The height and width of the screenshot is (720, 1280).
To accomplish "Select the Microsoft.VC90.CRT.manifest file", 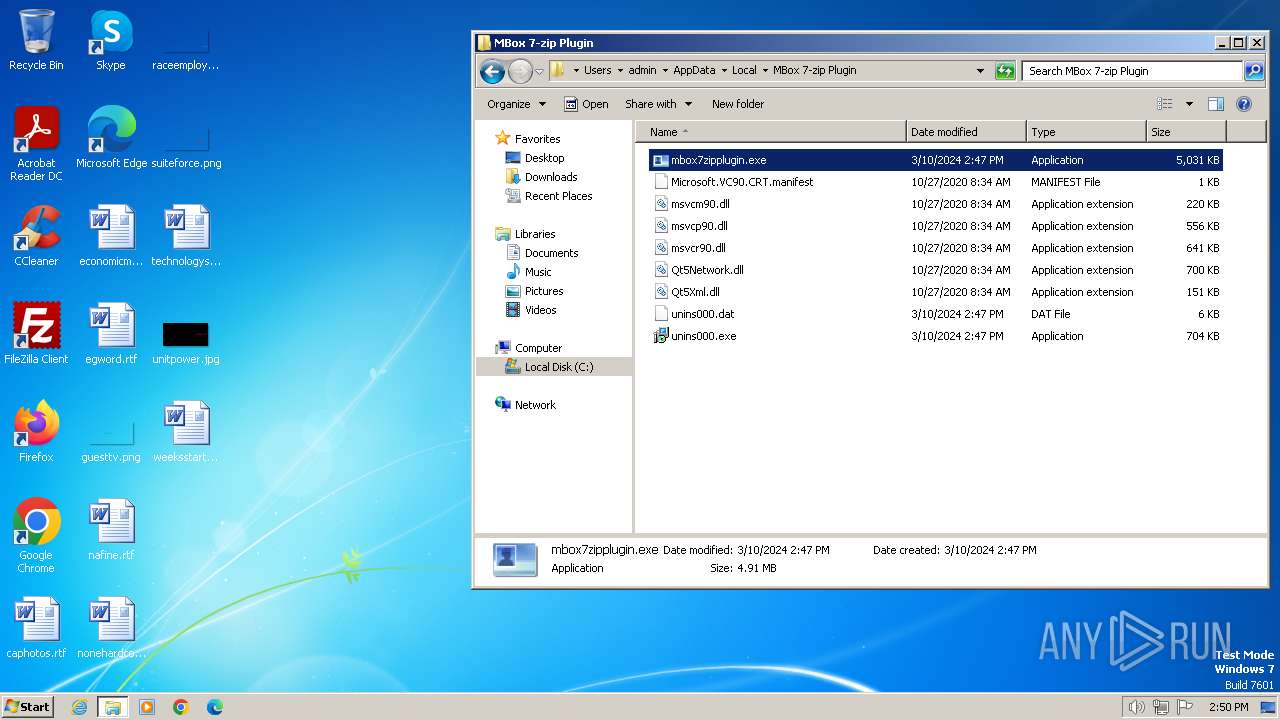I will [x=742, y=182].
